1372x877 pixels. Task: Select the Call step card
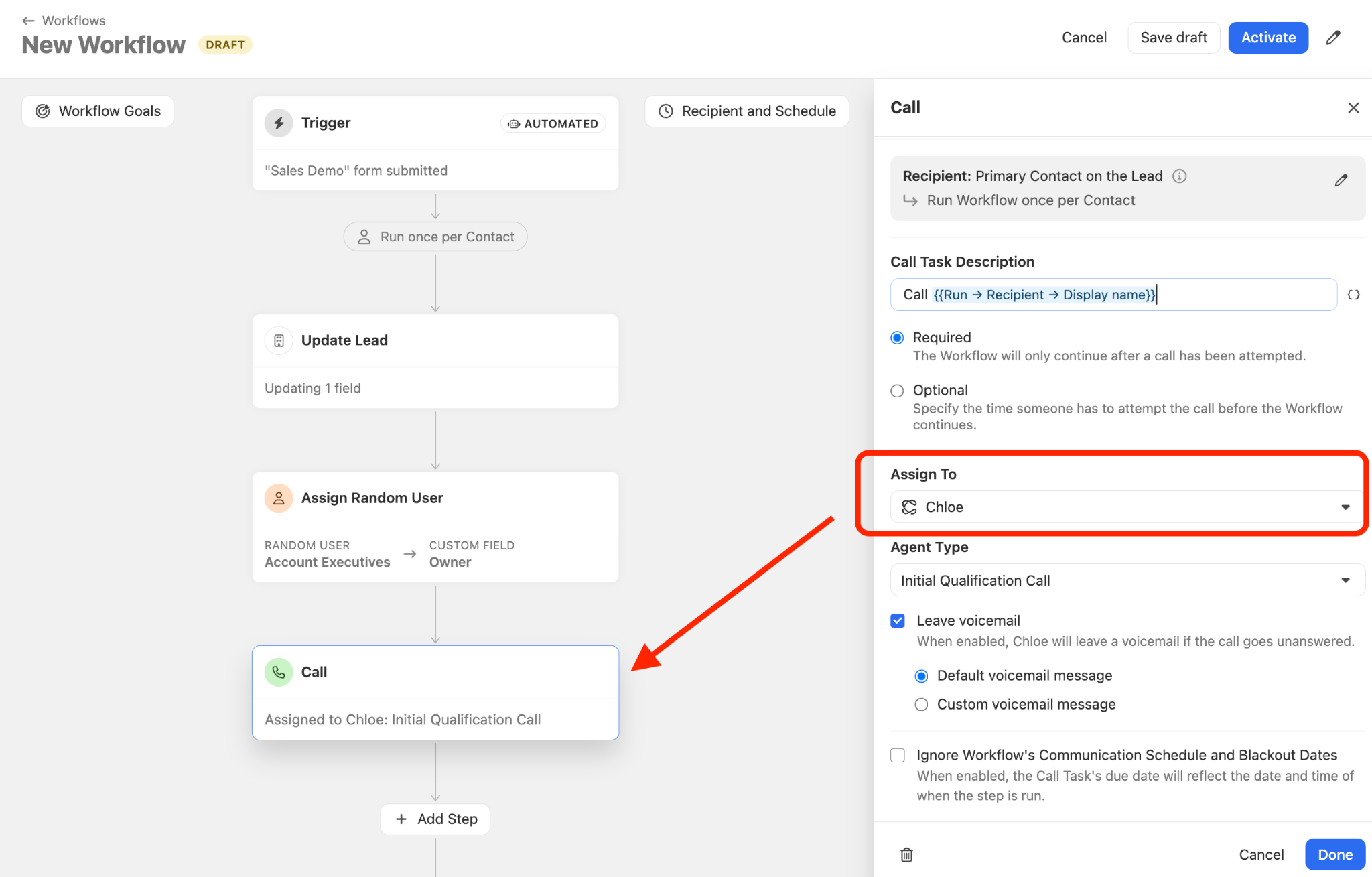435,692
